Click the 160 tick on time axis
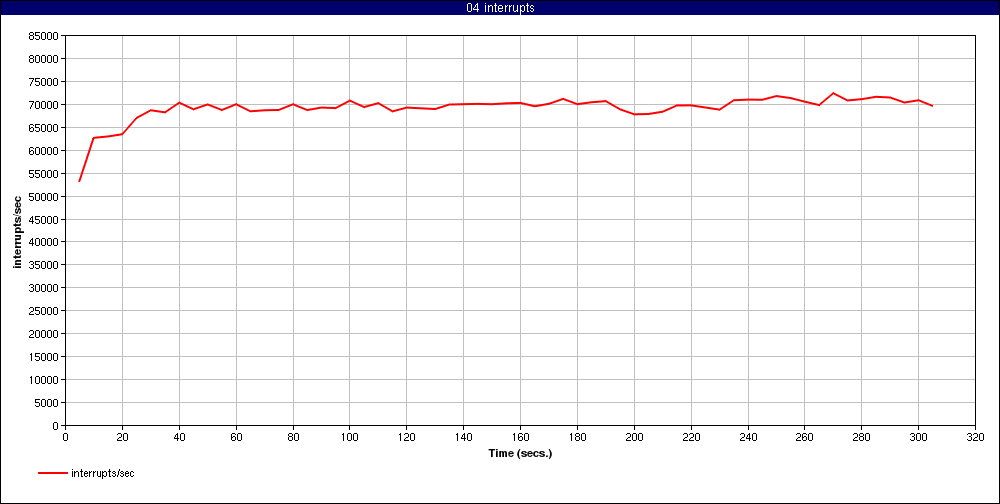 [x=520, y=437]
